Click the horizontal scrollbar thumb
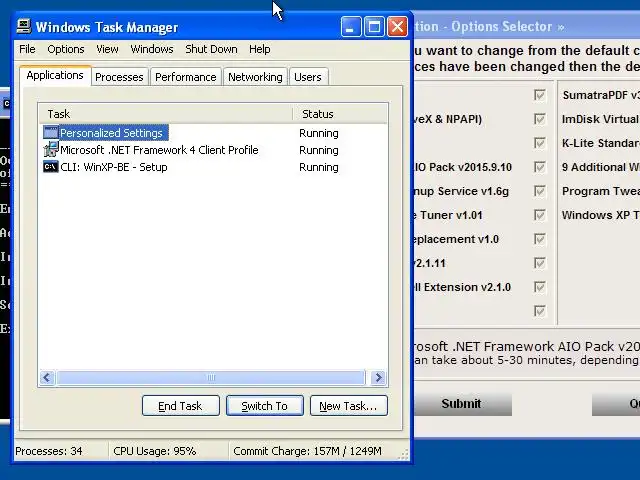The width and height of the screenshot is (640, 480). tap(211, 378)
